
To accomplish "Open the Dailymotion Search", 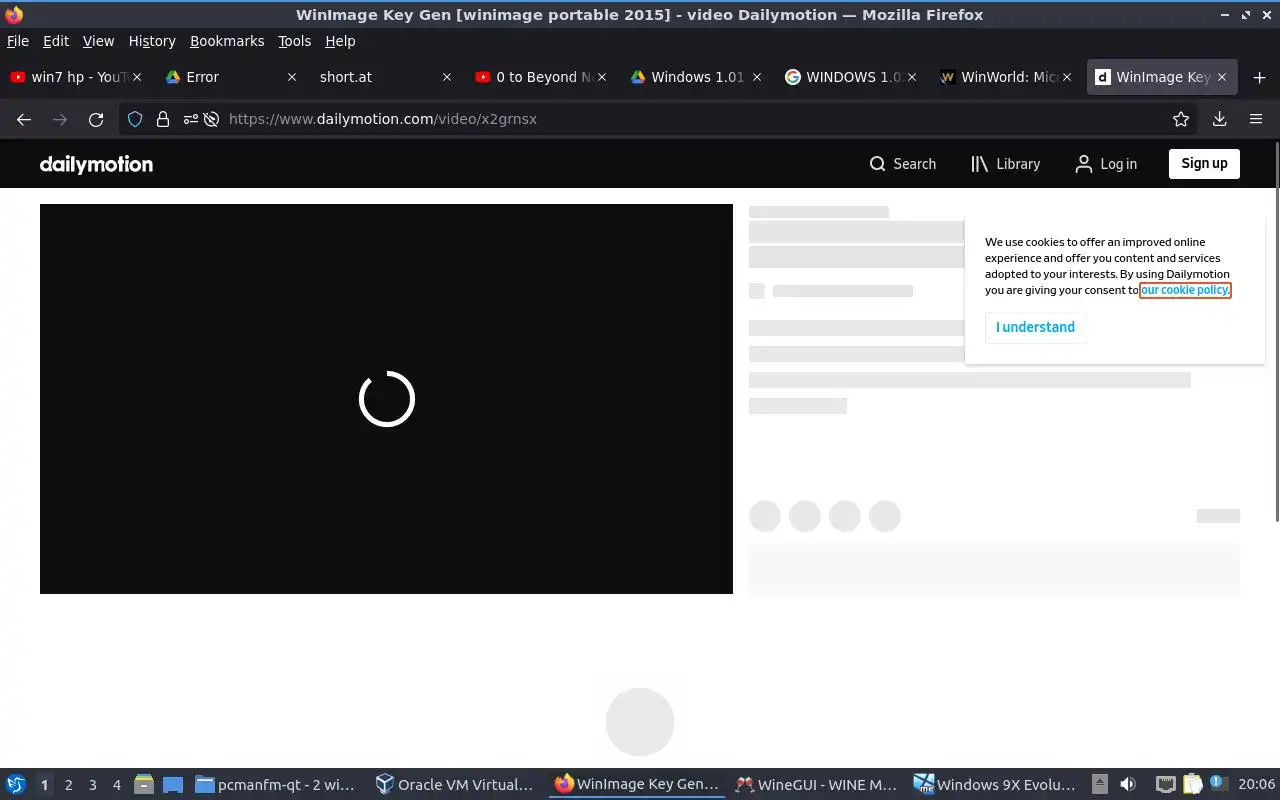I will (x=903, y=164).
